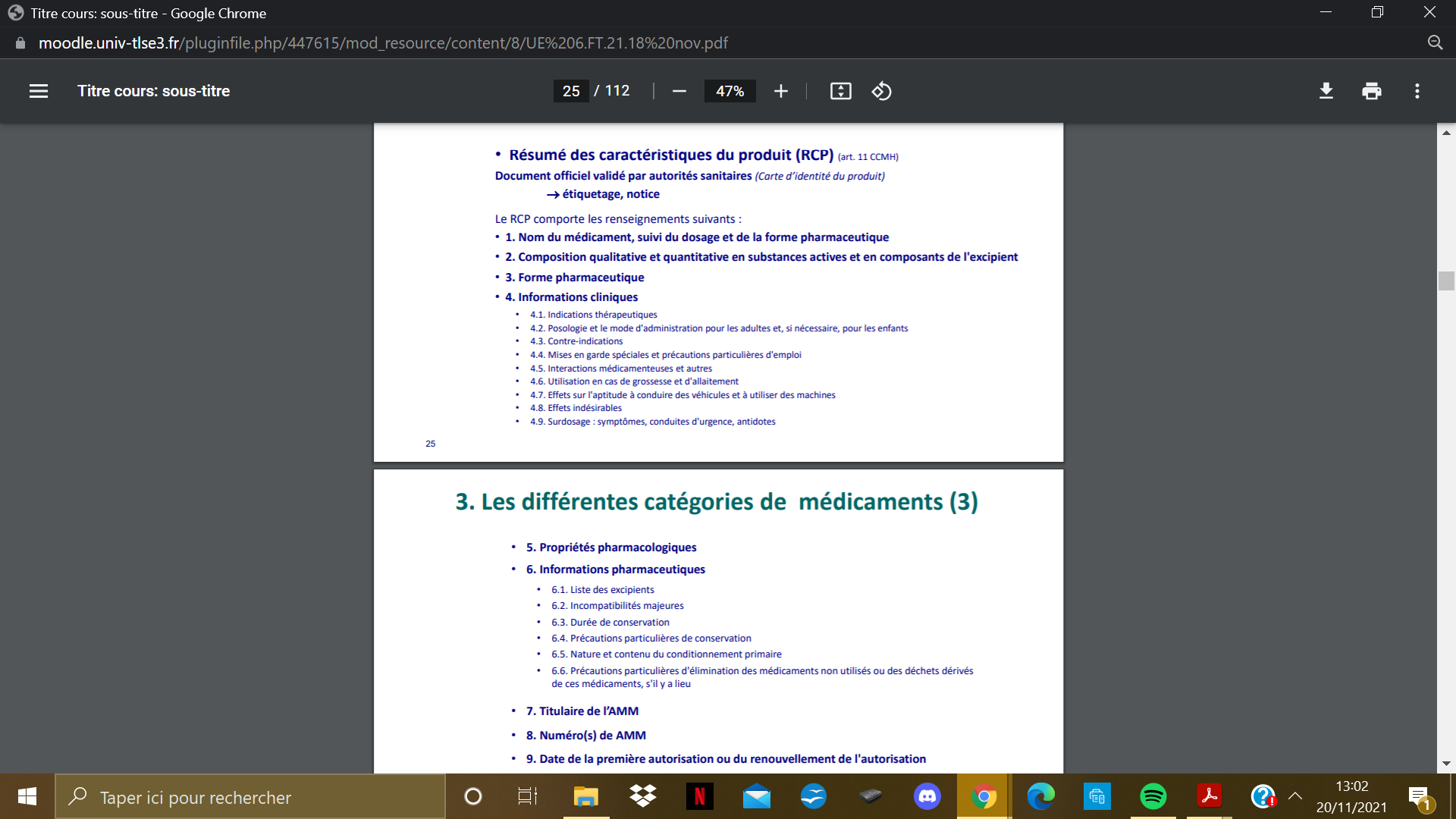Open Discord from the taskbar
Screen dimensions: 1456x819
[927, 796]
